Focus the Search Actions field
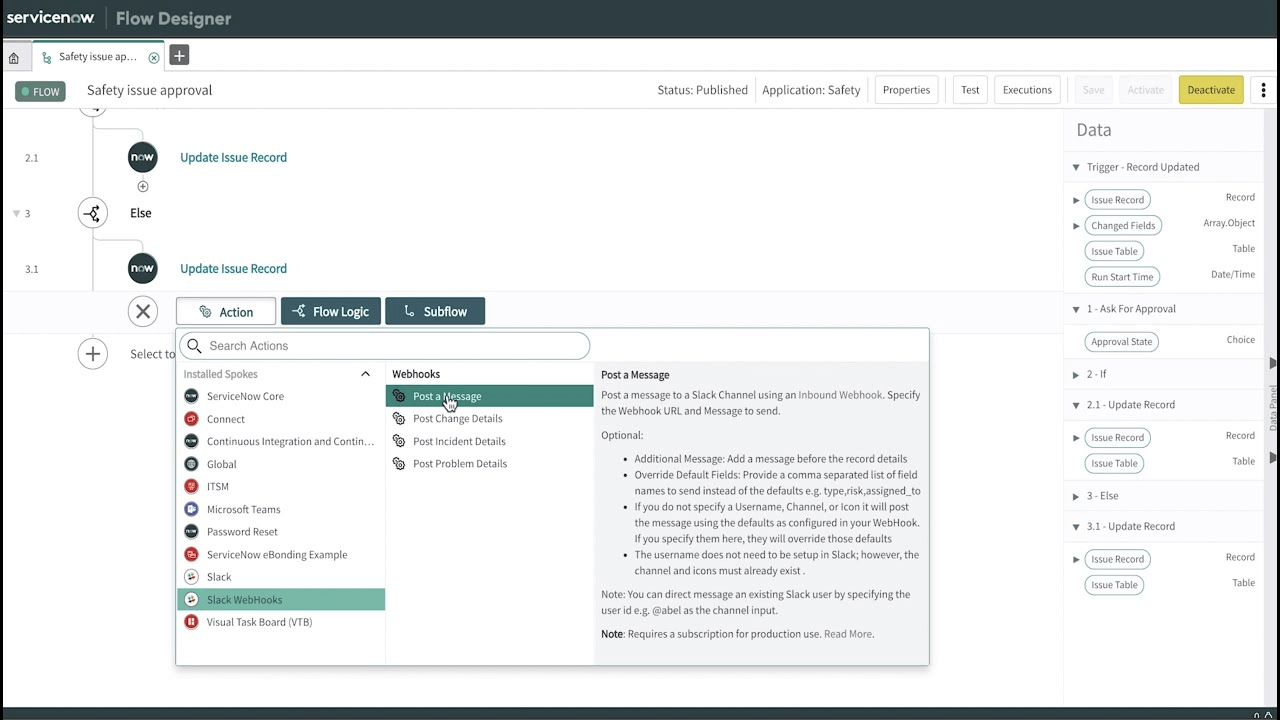Screen dimensions: 1280x720 385,346
